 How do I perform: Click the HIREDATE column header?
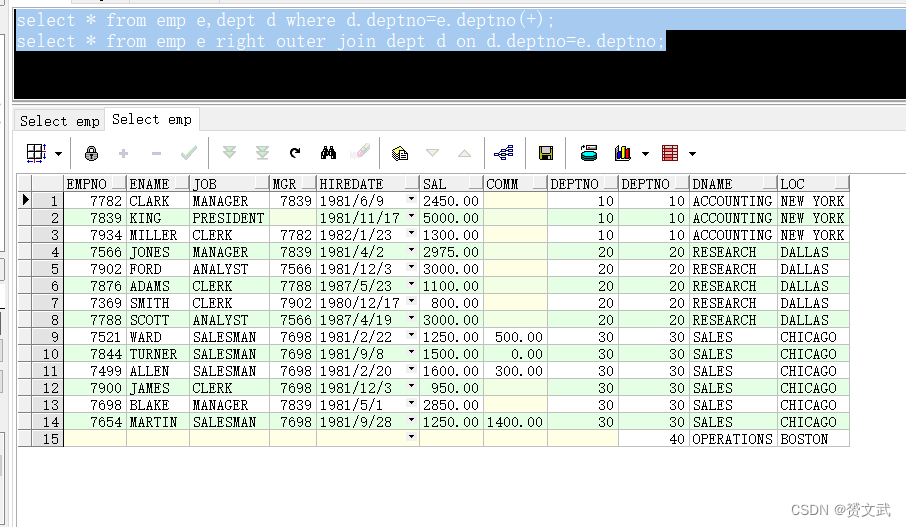367,184
